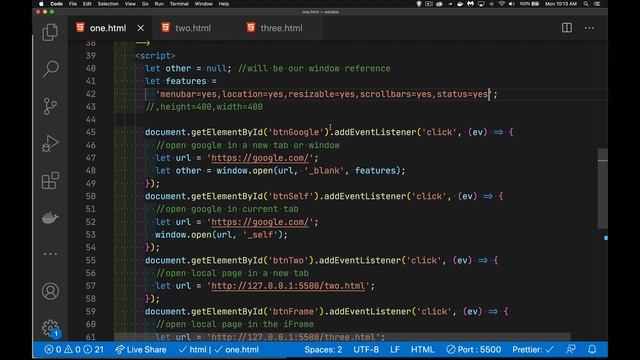Follow the 127.0.0.1:5500/three.html link on line 61

coord(293,337)
